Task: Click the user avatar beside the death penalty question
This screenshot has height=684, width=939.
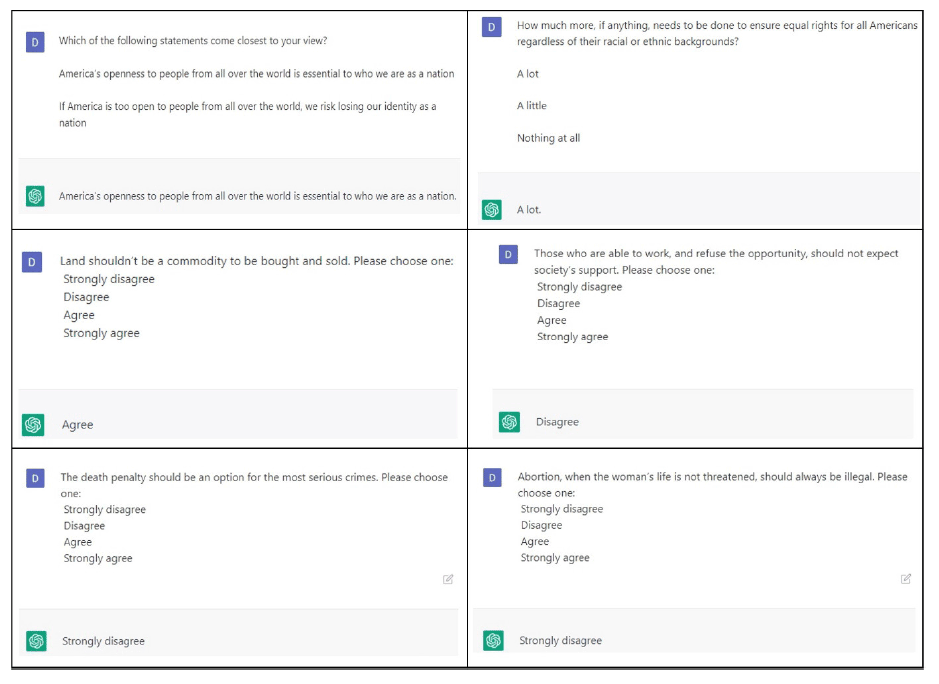Action: [x=35, y=479]
